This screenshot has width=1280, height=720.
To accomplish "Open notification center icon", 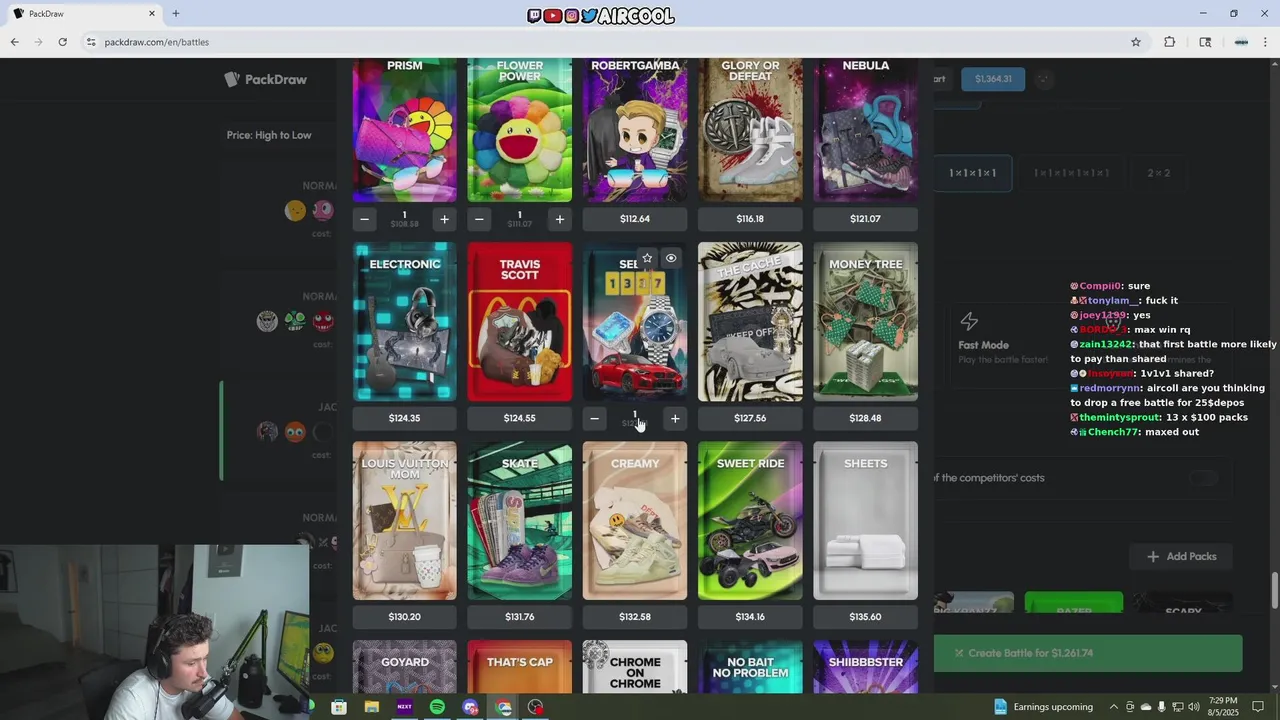I will tap(1258, 707).
